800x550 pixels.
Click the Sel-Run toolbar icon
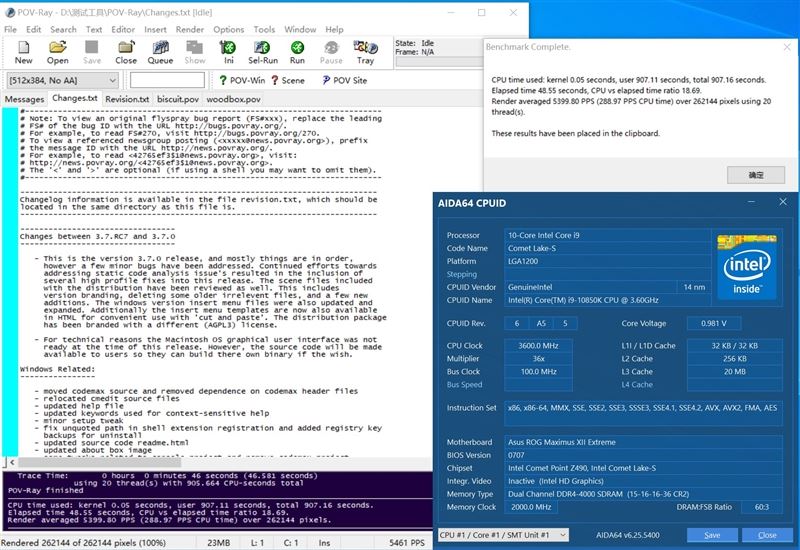point(263,53)
